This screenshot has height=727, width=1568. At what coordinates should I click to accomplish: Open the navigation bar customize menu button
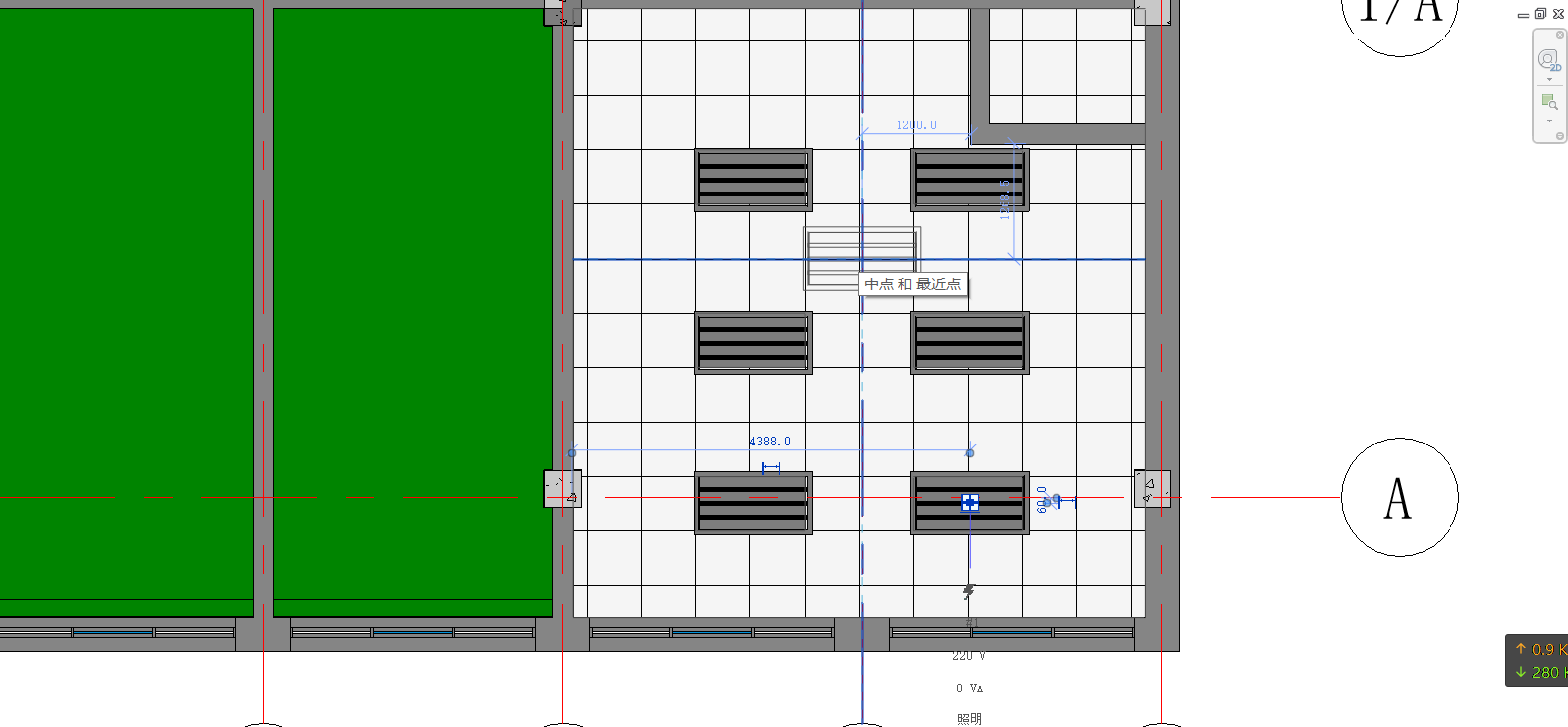1560,136
